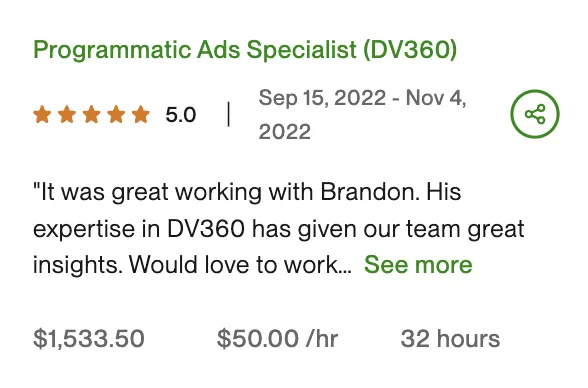Select the third orange rating star

[92, 114]
